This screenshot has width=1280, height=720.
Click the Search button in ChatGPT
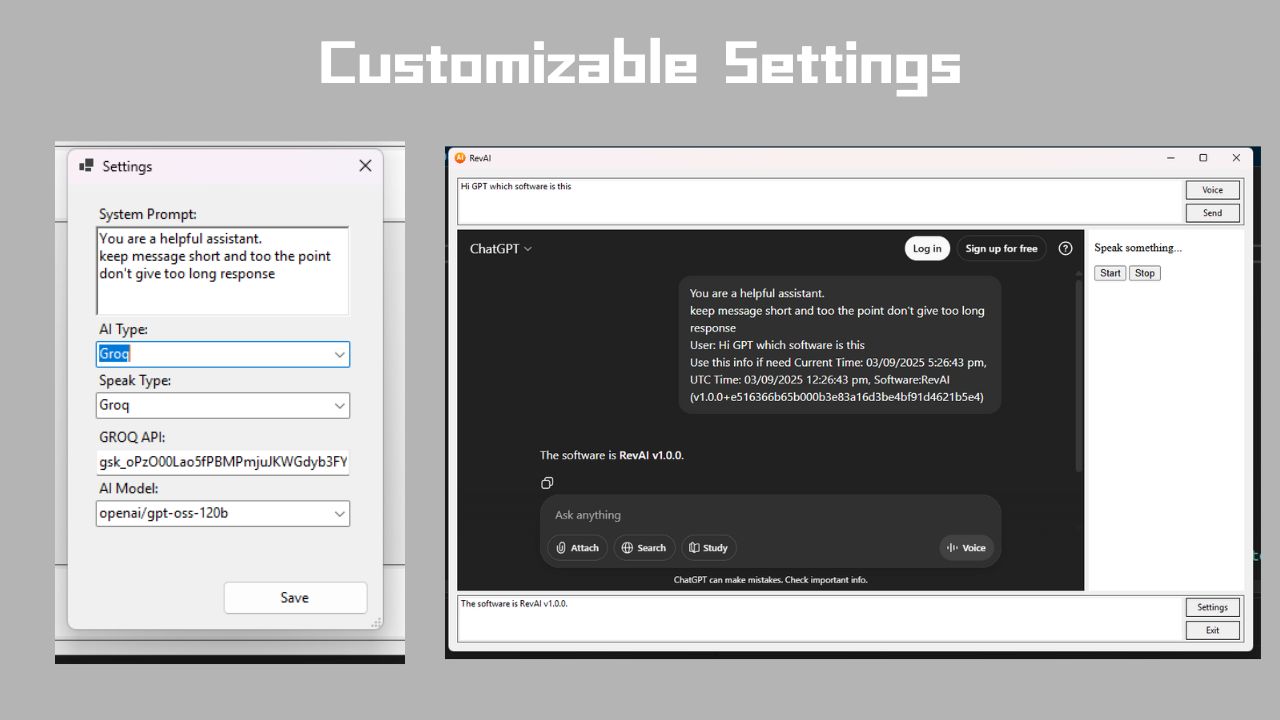(x=643, y=548)
